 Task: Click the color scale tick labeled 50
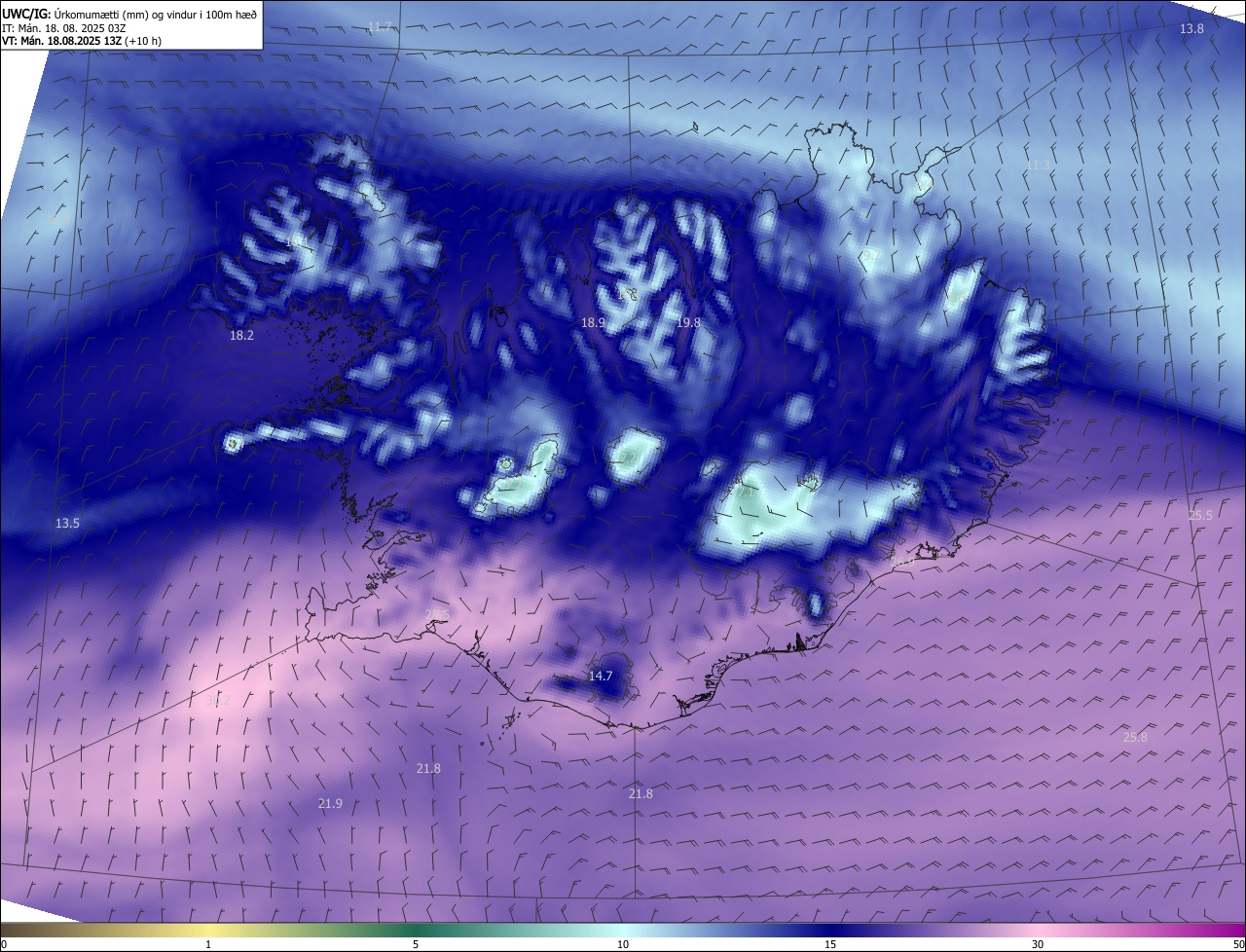tap(1239, 944)
